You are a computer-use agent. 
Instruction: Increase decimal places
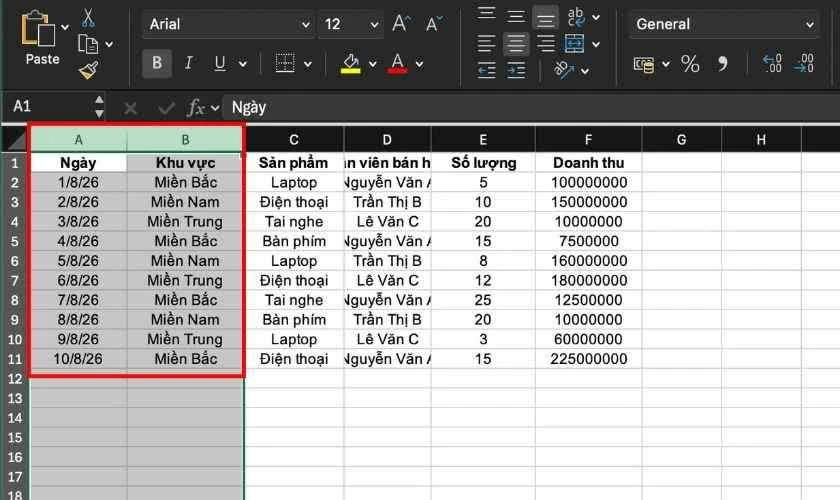click(x=772, y=64)
